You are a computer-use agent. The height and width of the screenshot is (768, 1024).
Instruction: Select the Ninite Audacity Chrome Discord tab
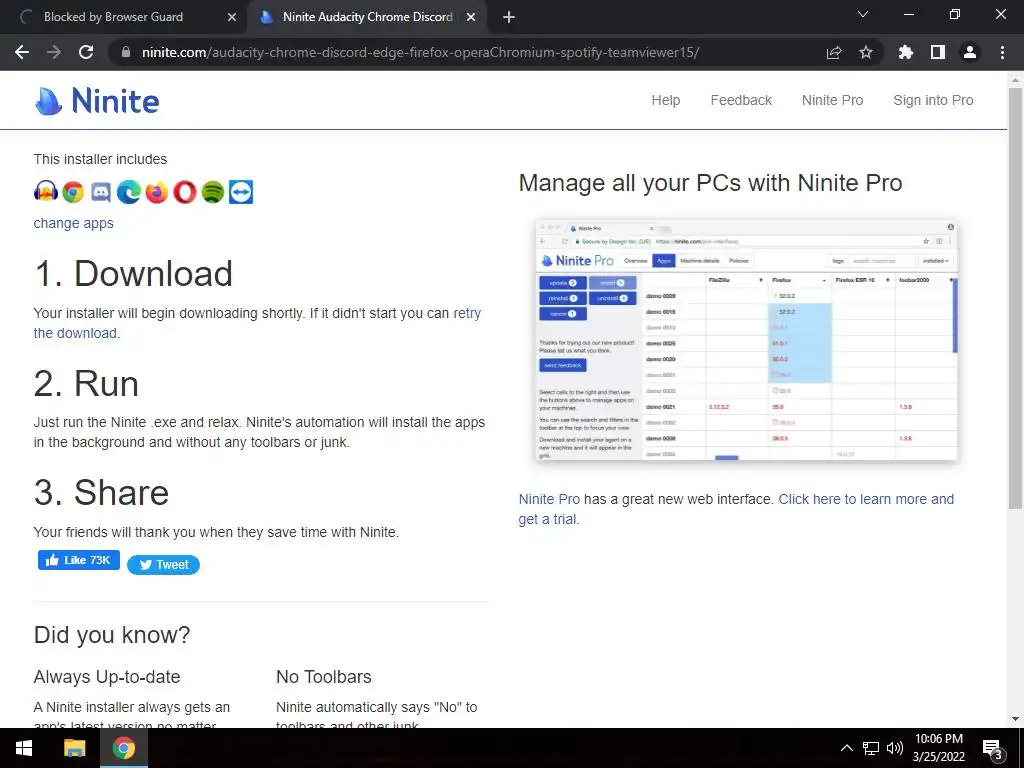pos(366,17)
